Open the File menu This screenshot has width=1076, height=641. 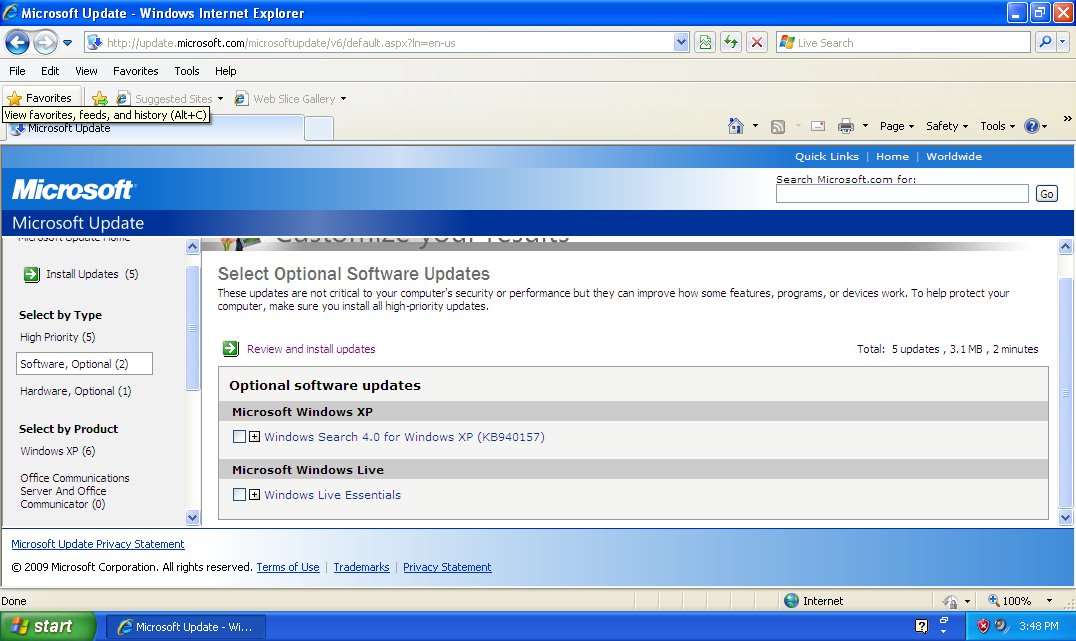click(17, 71)
